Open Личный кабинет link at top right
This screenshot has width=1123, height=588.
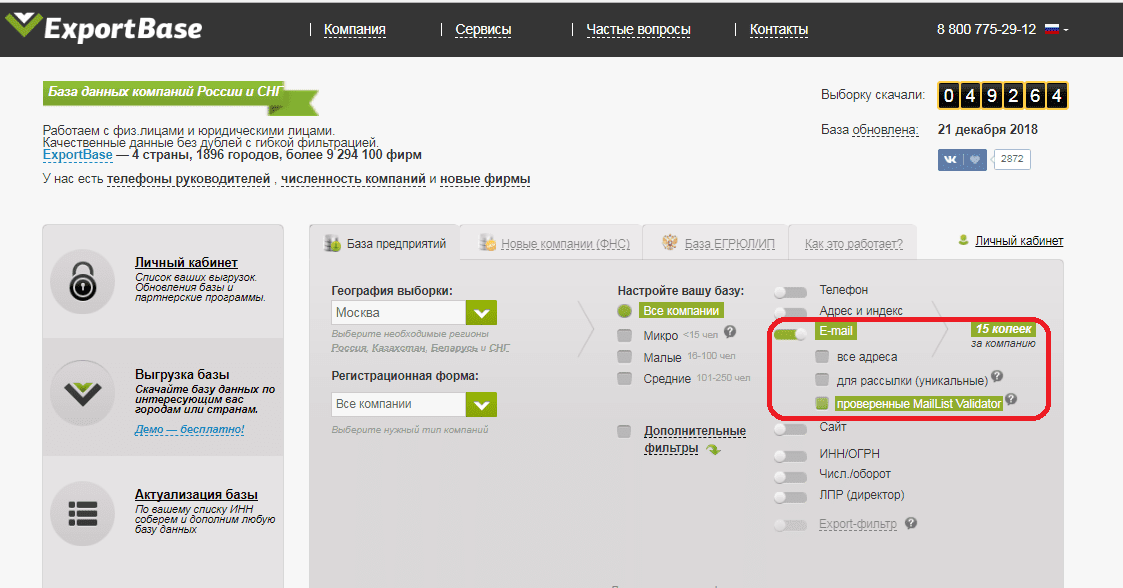pos(1019,241)
